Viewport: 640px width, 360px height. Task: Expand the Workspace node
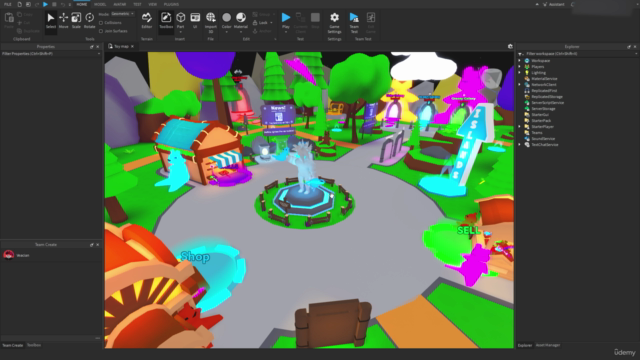click(x=520, y=61)
